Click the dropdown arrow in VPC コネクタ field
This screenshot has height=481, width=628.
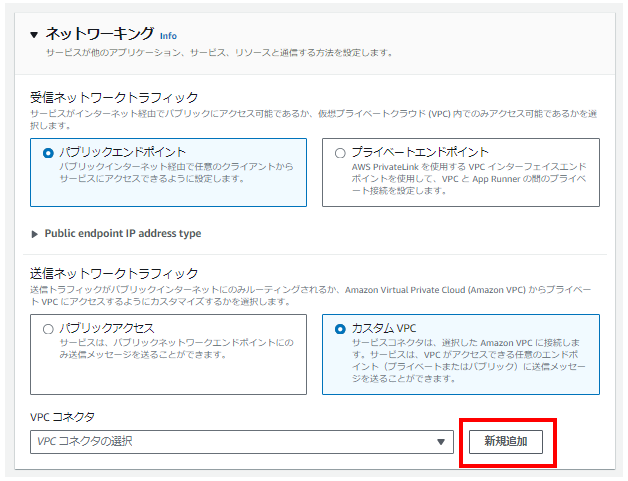(441, 442)
